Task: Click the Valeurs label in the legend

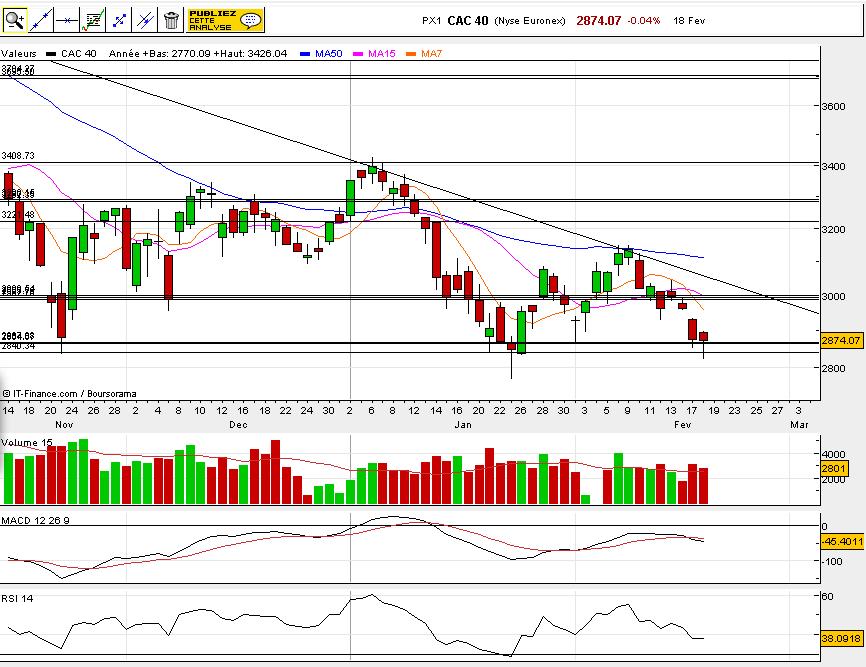Action: (x=19, y=54)
